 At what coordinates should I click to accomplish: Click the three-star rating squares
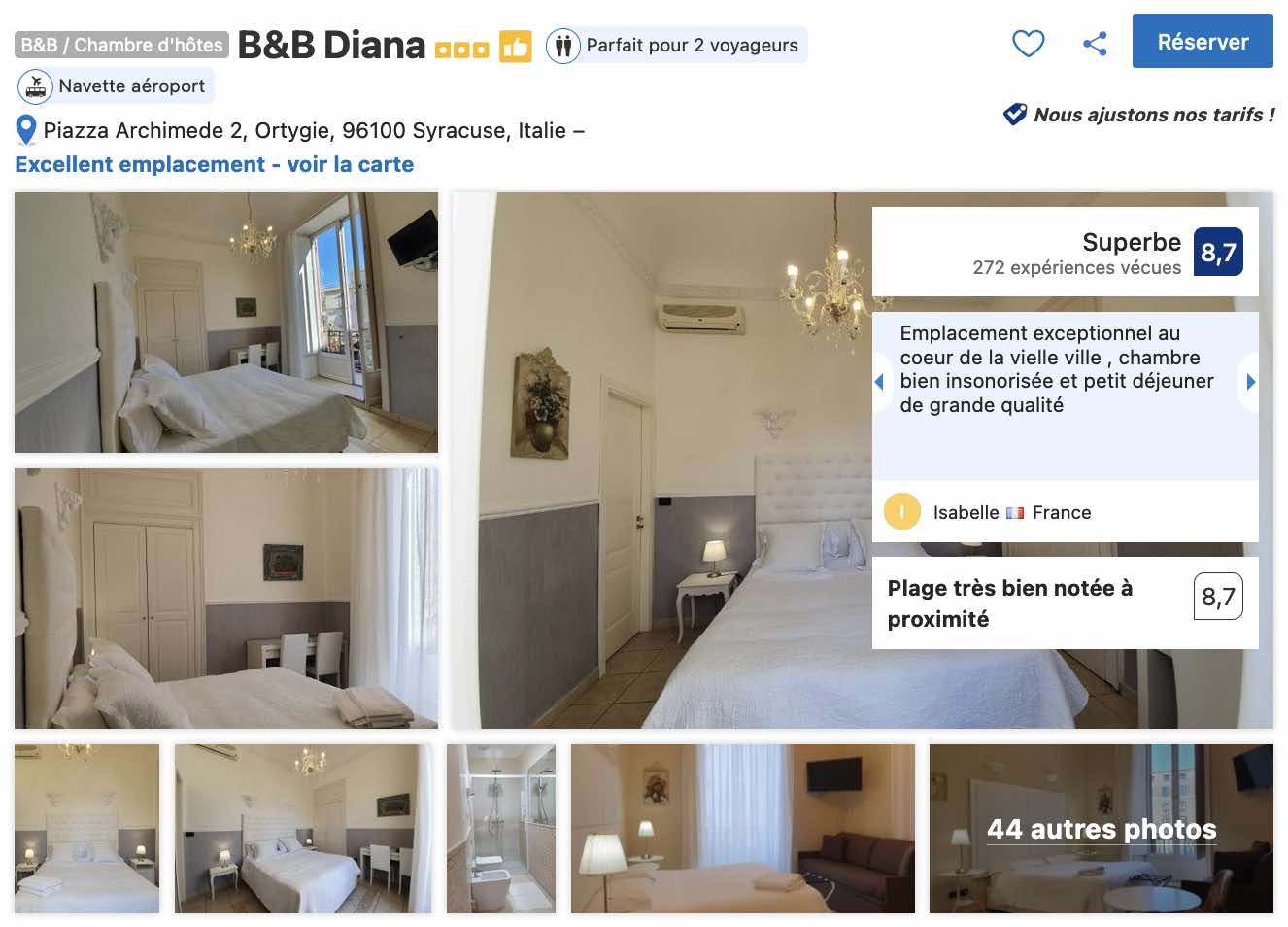point(461,50)
